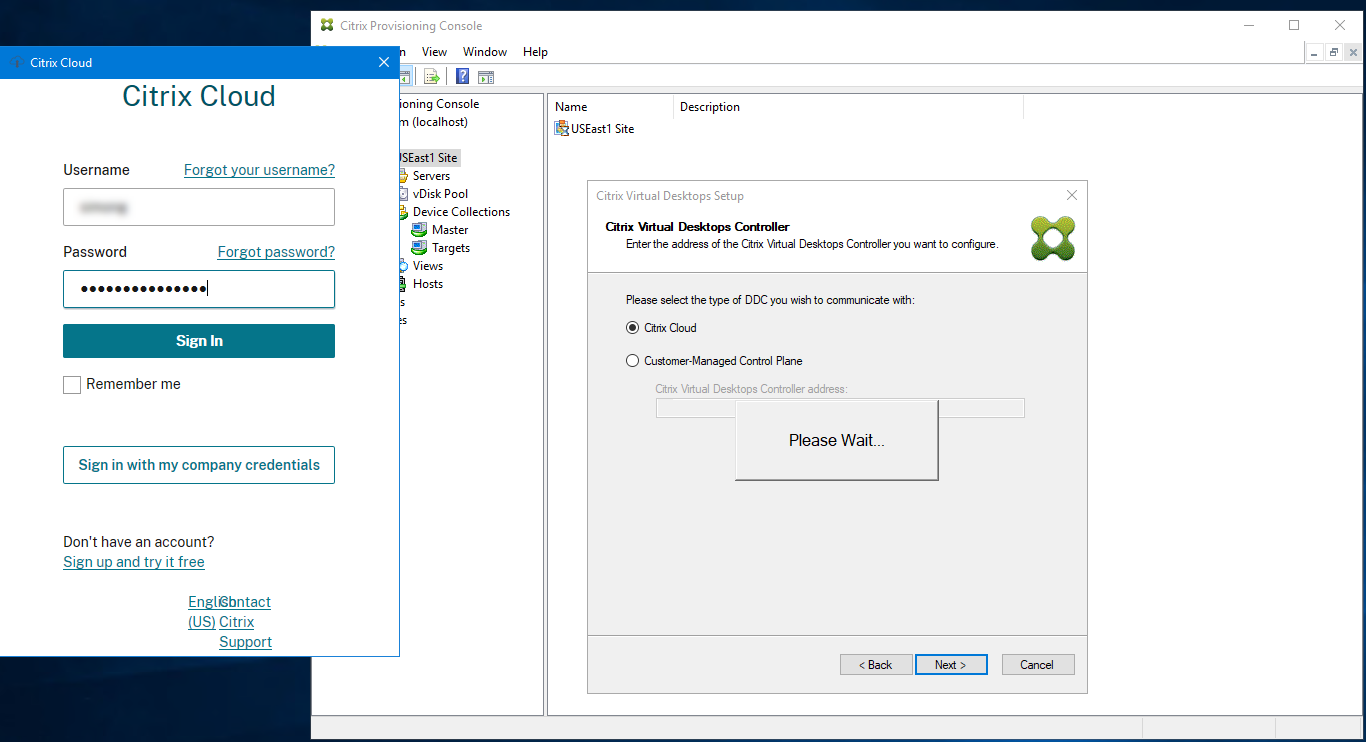1366x742 pixels.
Task: Click the Forgot your username link
Action: (x=258, y=170)
